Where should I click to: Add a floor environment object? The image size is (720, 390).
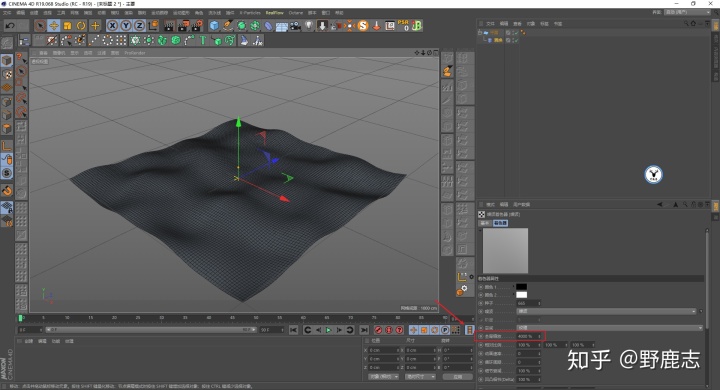coord(281,26)
